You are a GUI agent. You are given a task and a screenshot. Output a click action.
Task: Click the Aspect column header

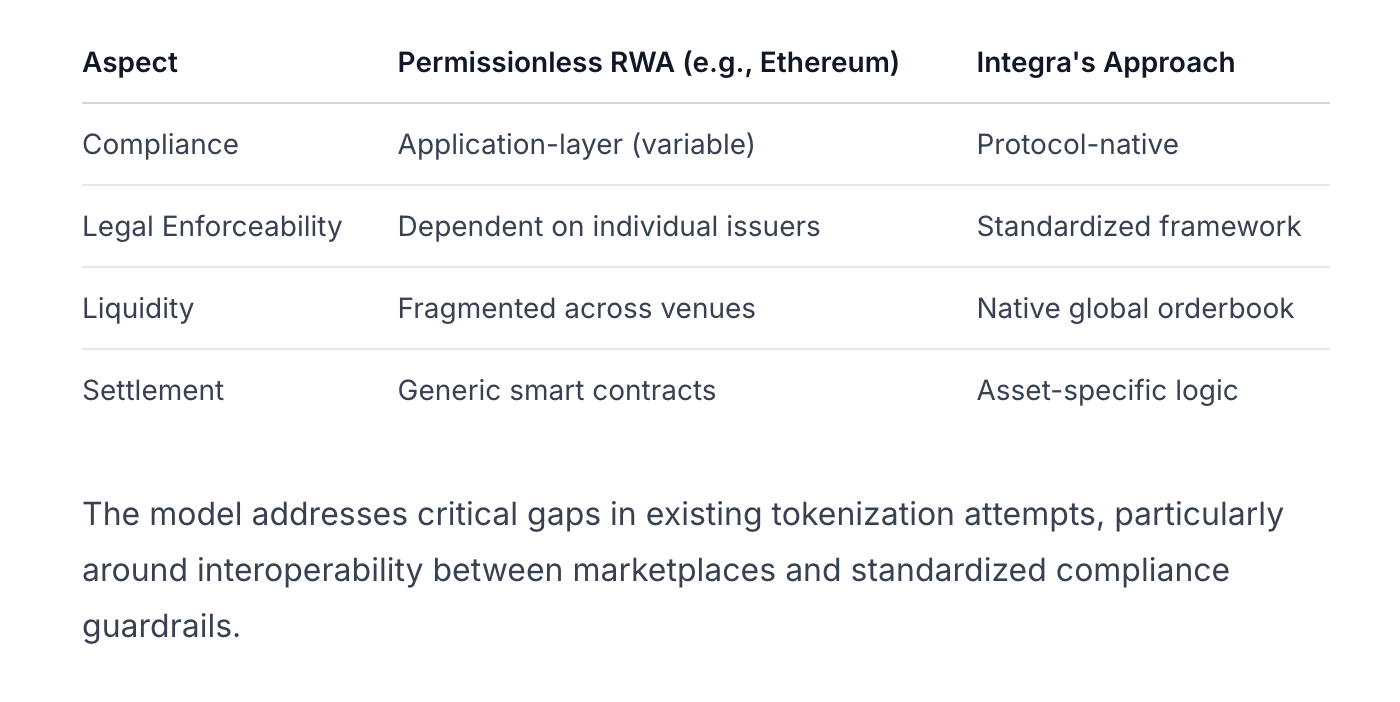pos(130,62)
